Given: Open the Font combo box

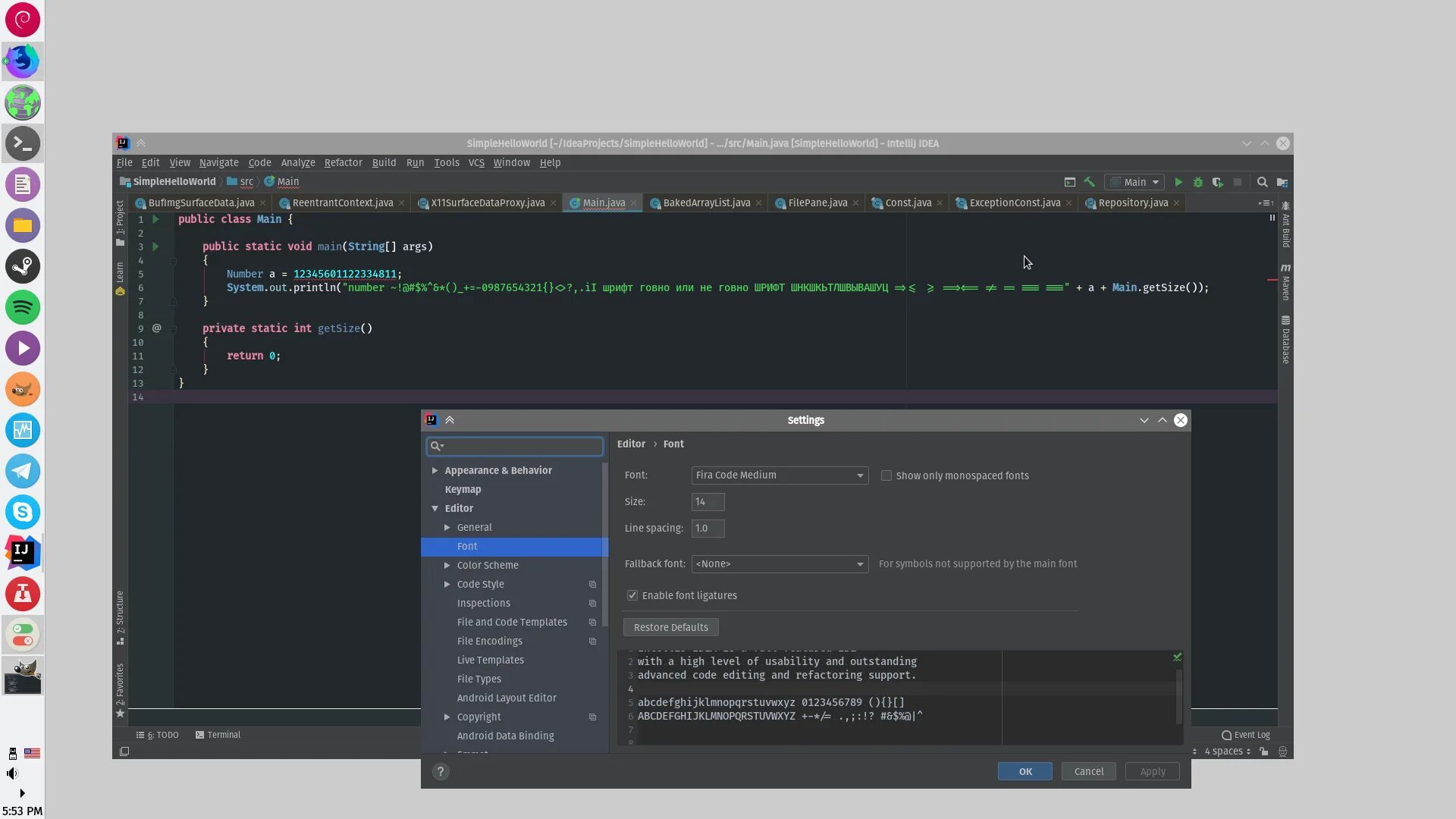Looking at the screenshot, I should pyautogui.click(x=779, y=475).
